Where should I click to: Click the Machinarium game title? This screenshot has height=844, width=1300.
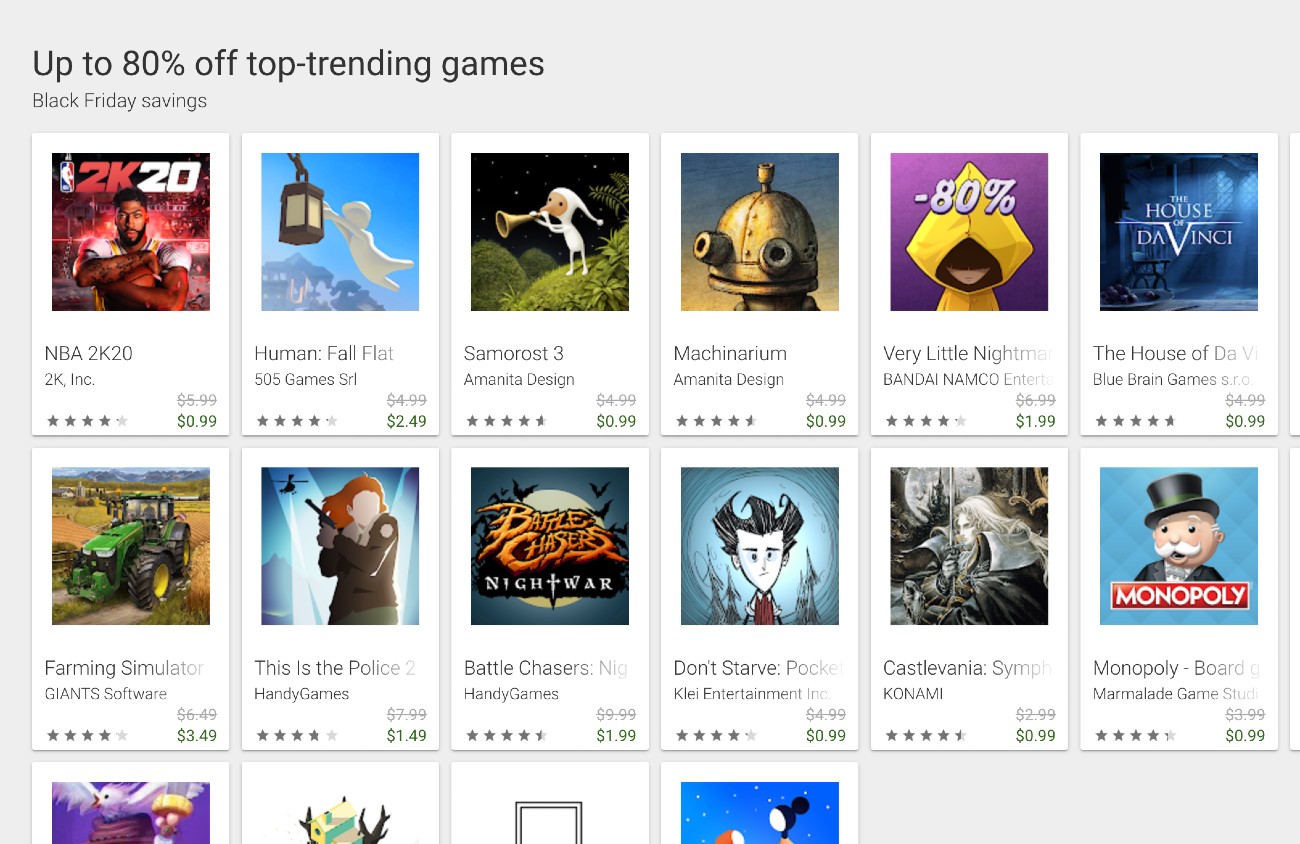click(x=730, y=353)
